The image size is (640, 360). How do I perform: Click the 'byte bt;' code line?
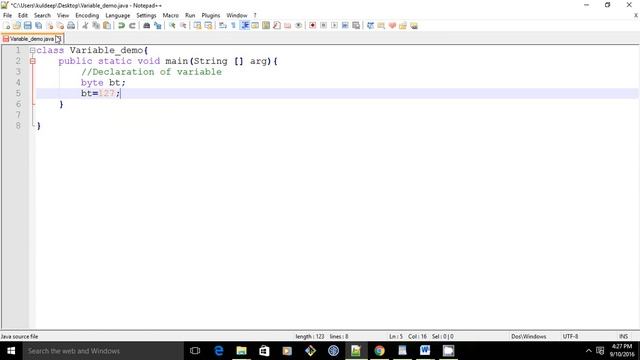(x=103, y=82)
